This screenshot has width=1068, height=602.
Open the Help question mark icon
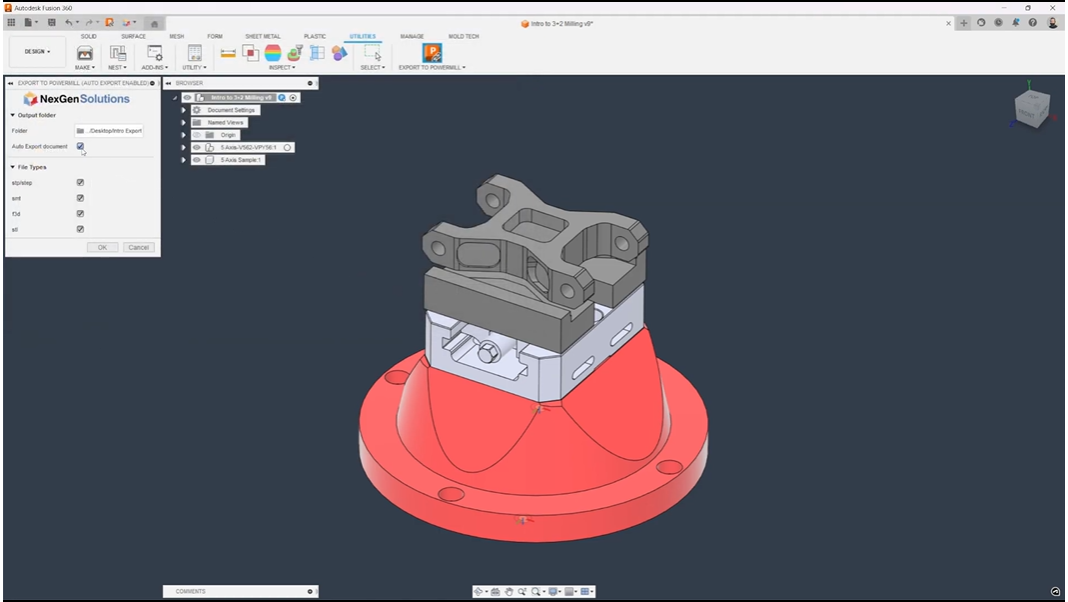coord(1033,22)
